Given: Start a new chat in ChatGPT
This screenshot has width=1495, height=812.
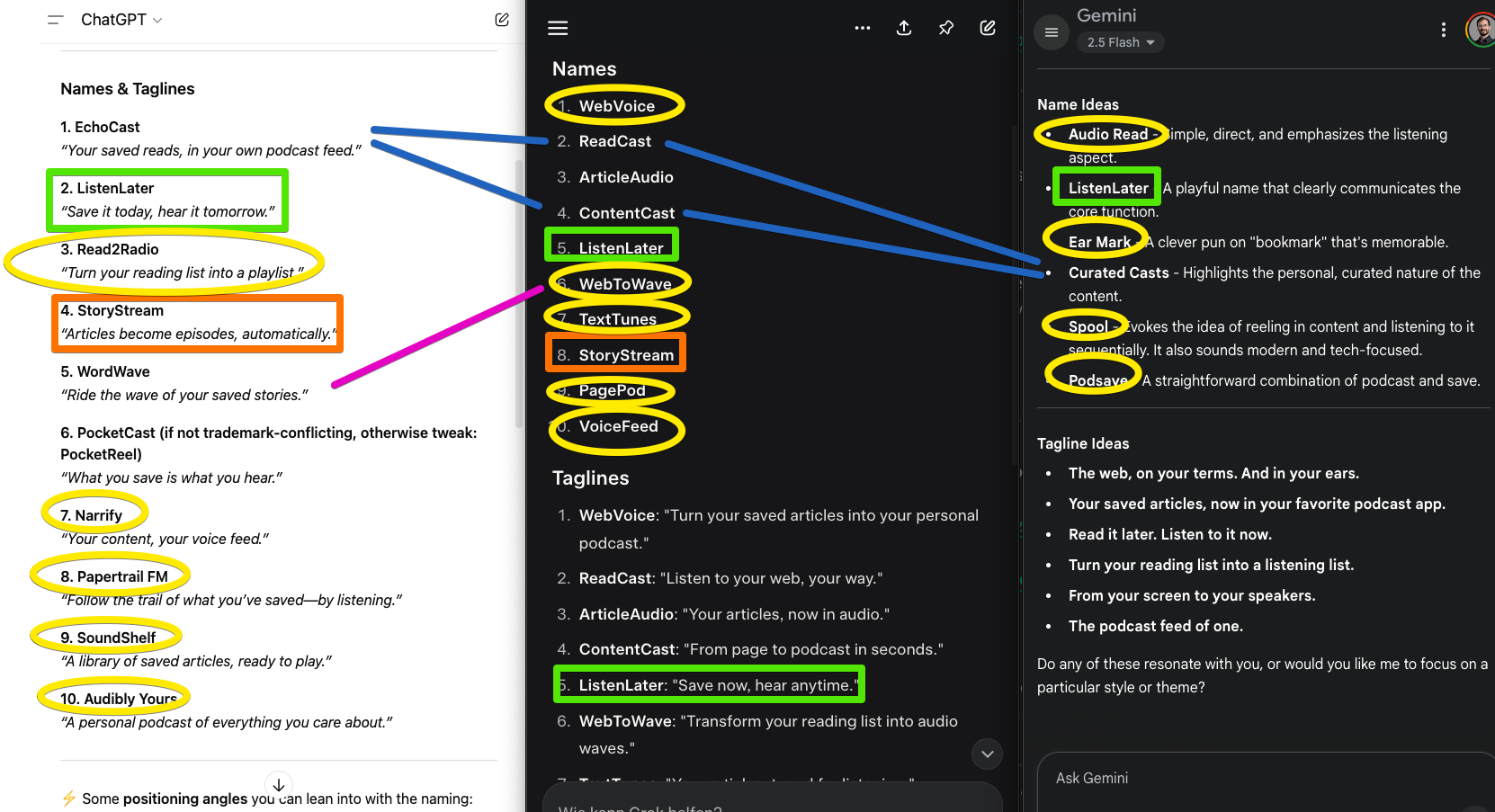Looking at the screenshot, I should [x=502, y=20].
